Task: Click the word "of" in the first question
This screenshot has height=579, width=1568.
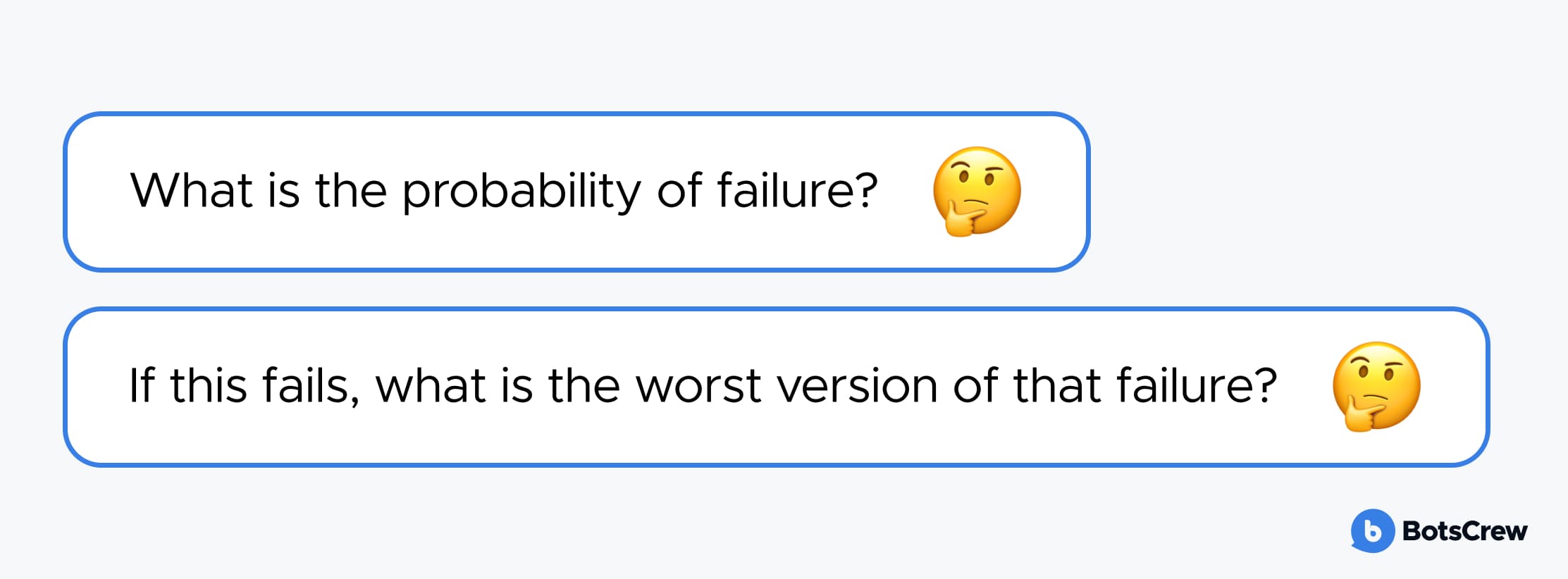Action: [679, 191]
